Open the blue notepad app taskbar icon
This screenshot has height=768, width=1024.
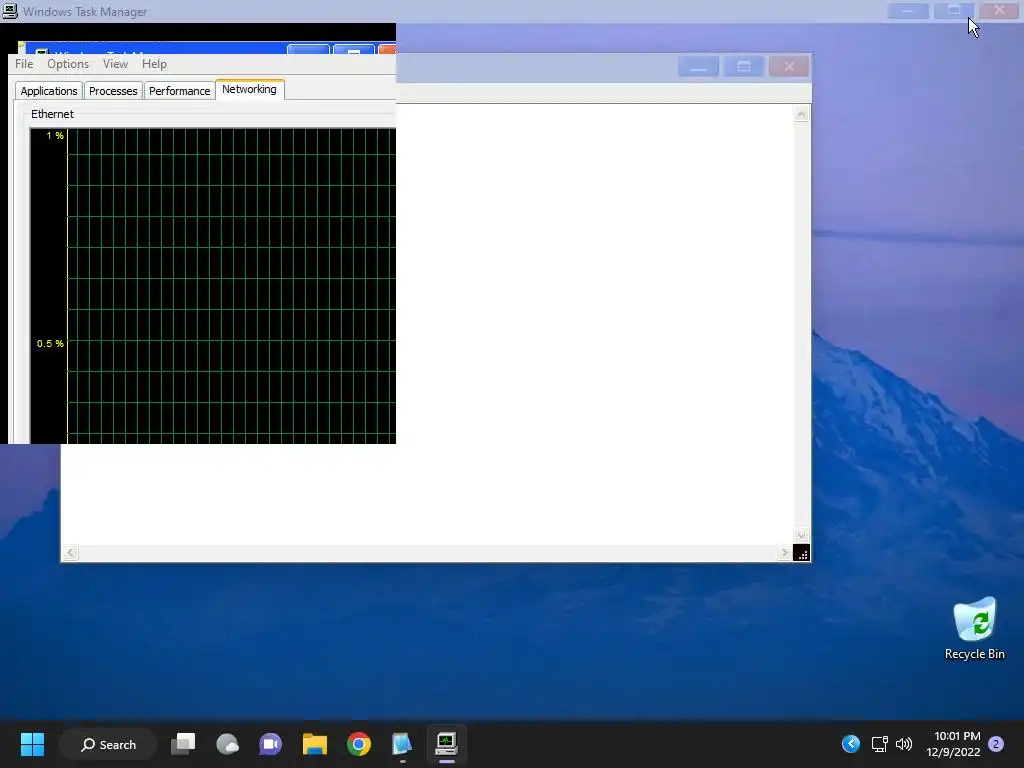coord(402,744)
